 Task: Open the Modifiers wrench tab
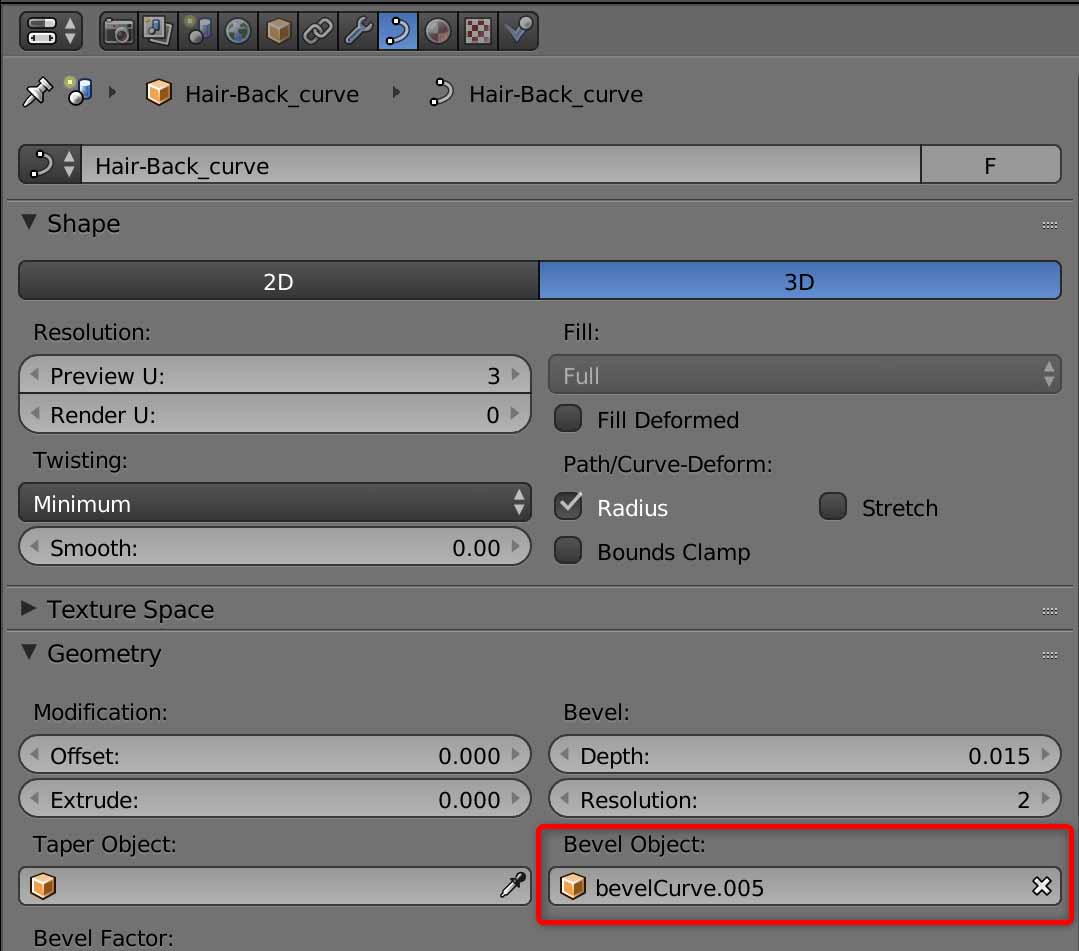[x=357, y=31]
